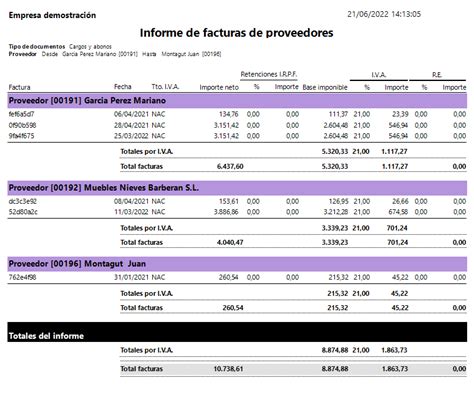Select group header 'Proveedor [00191] Garcia Perez Mariano'

(237, 101)
